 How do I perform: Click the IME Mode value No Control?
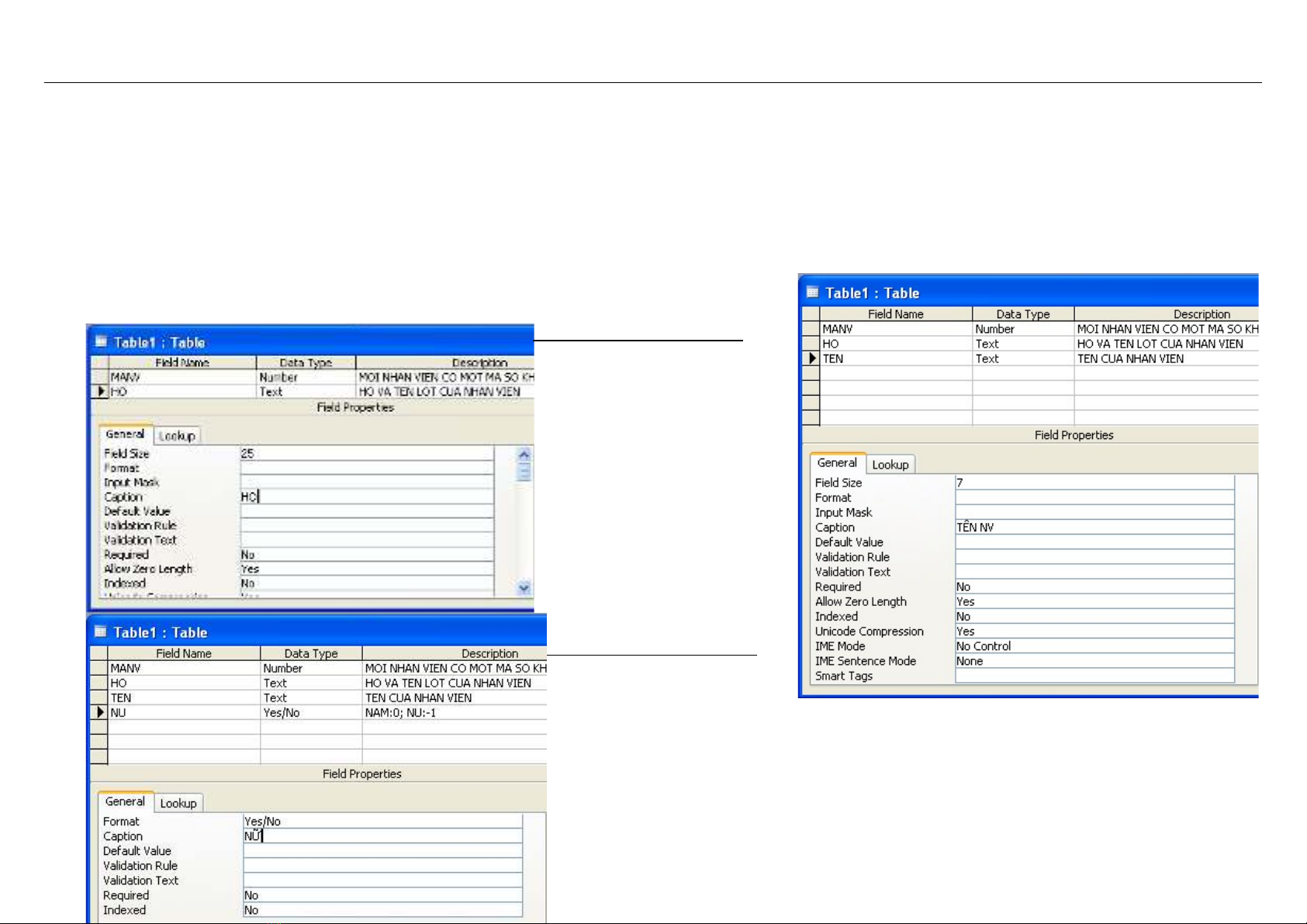click(x=1094, y=646)
